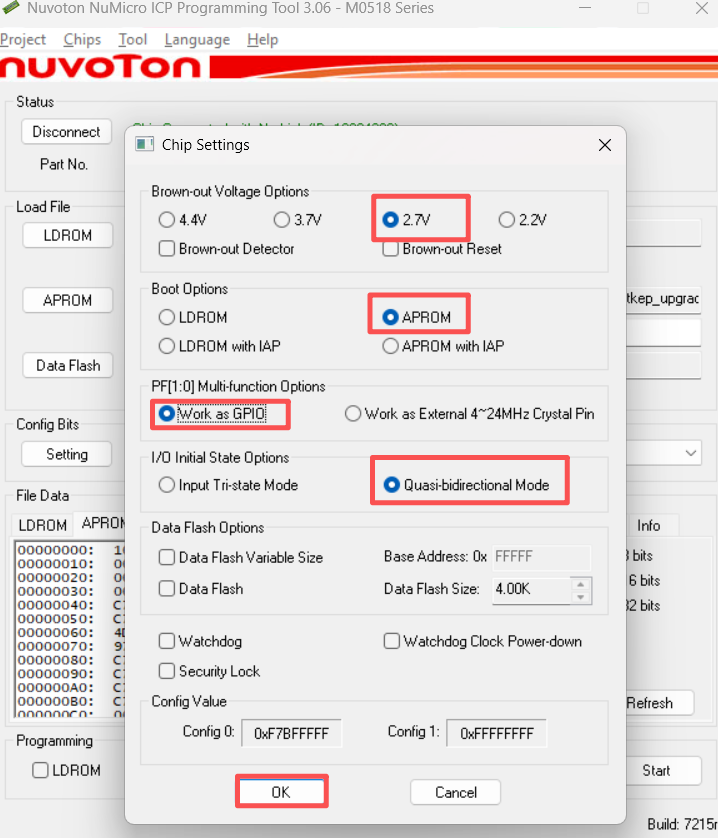Image resolution: width=718 pixels, height=838 pixels.
Task: Close the Chip Settings dialog
Action: [604, 145]
